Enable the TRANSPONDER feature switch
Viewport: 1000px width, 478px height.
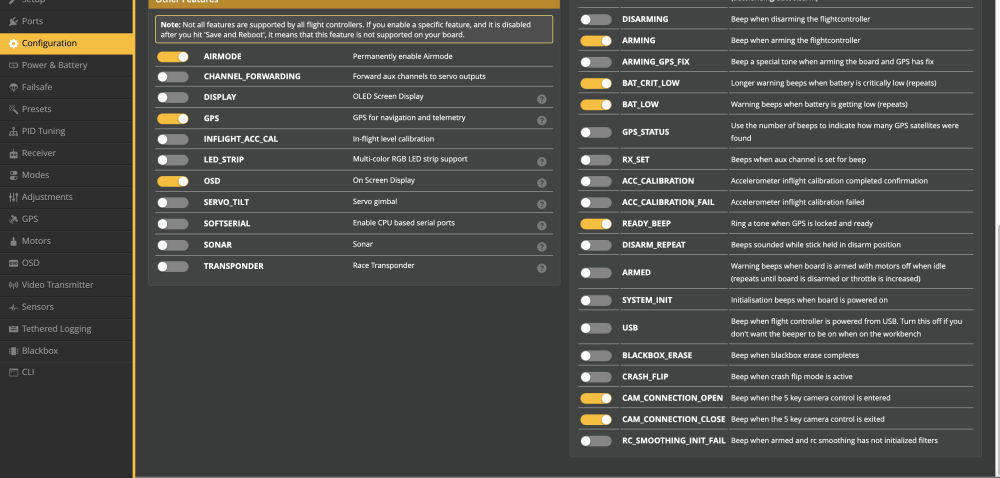173,267
